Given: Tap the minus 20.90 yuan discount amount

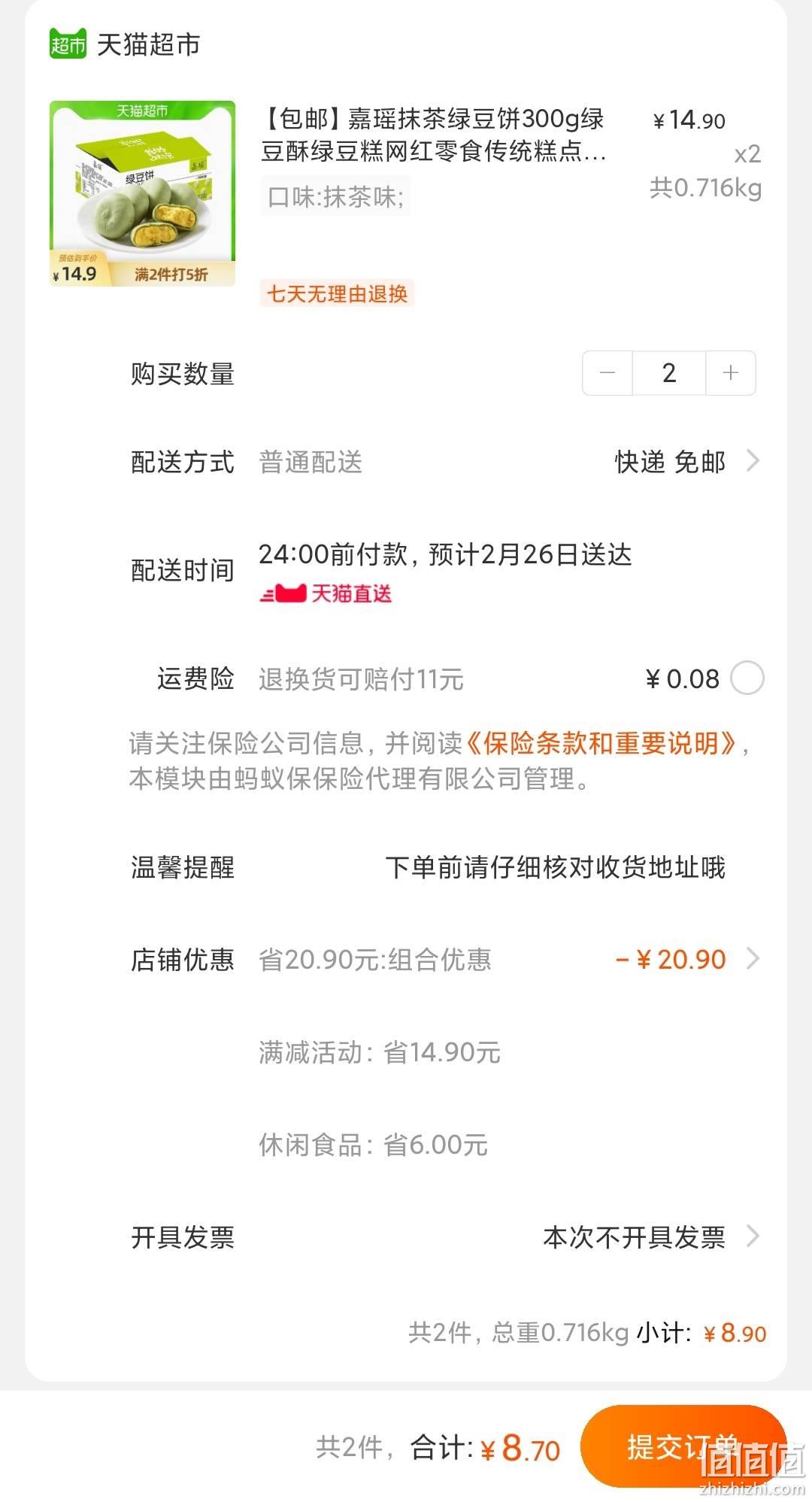Looking at the screenshot, I should [671, 960].
